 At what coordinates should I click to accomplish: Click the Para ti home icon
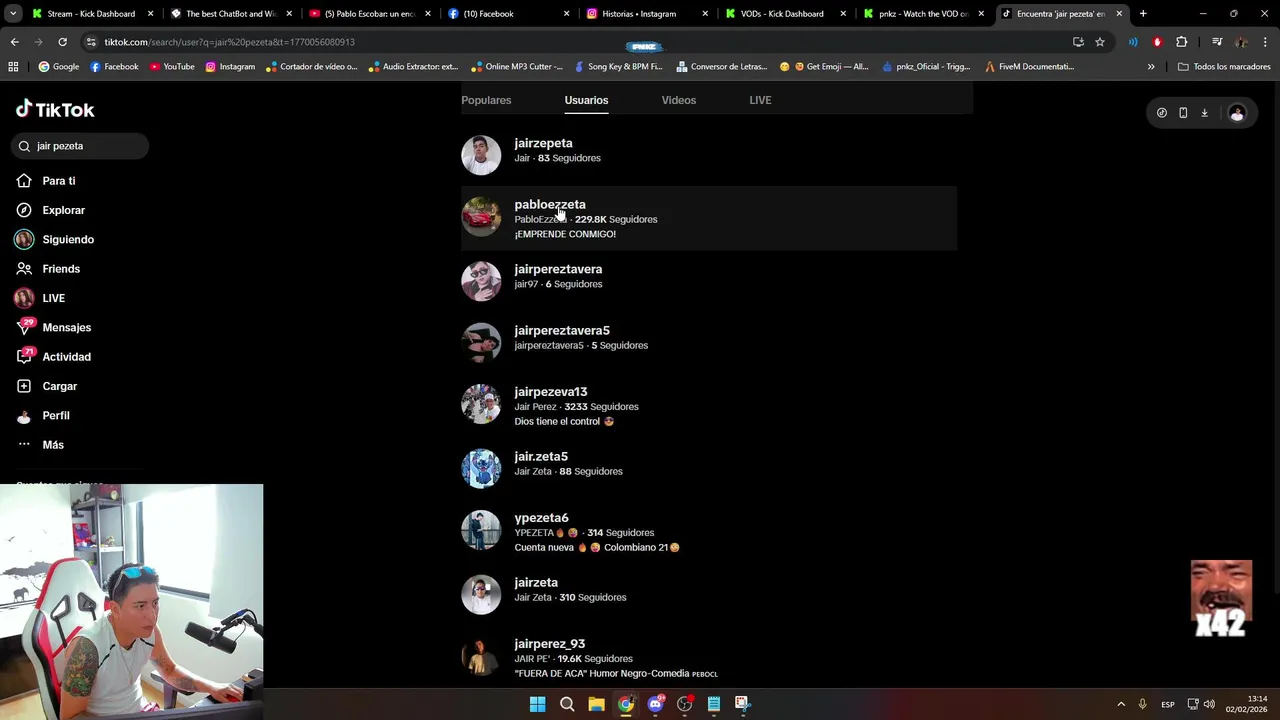pyautogui.click(x=24, y=181)
